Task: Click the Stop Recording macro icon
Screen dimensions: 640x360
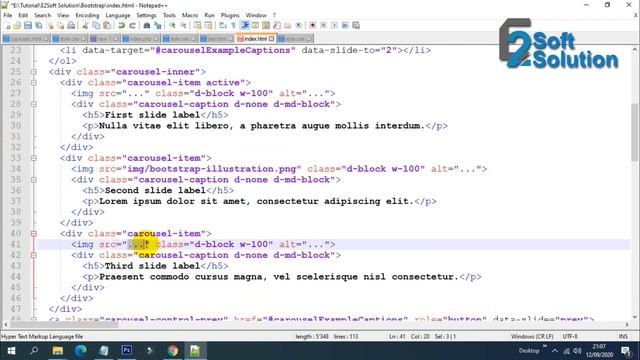Action: (x=323, y=25)
